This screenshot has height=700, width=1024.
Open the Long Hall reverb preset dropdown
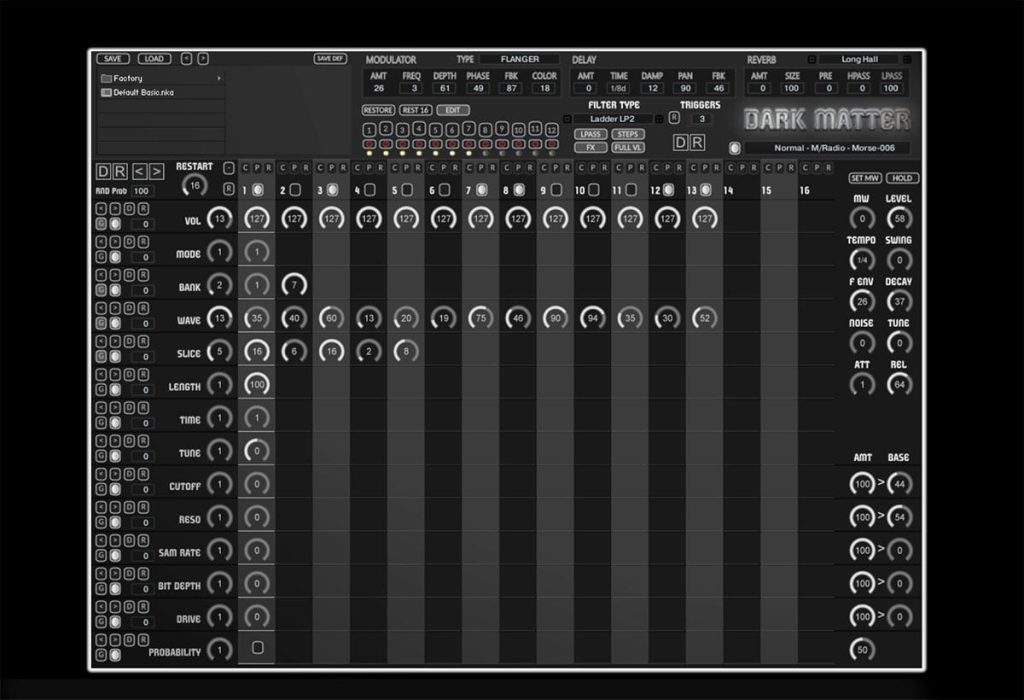859,59
